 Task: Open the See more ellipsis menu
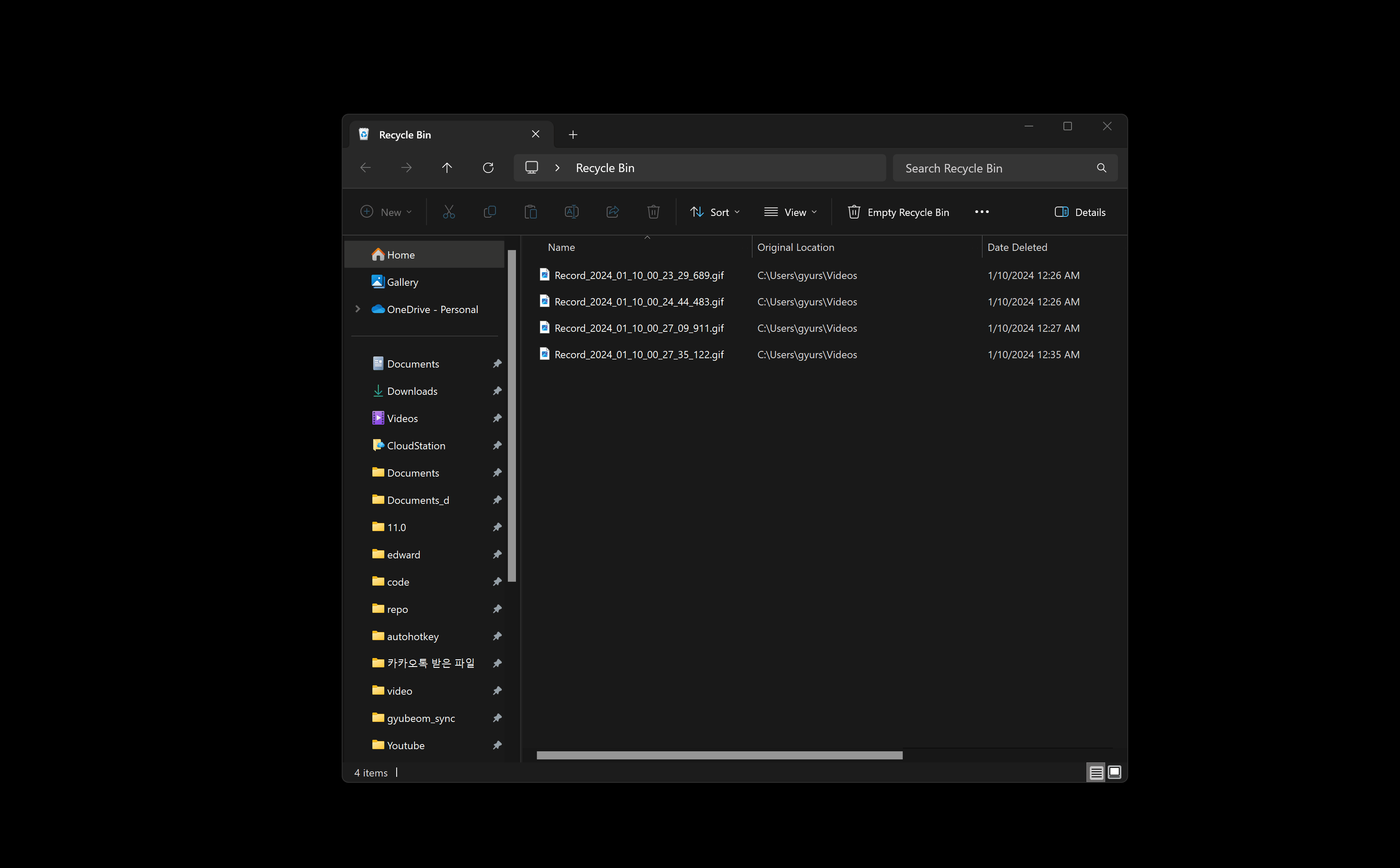(981, 212)
